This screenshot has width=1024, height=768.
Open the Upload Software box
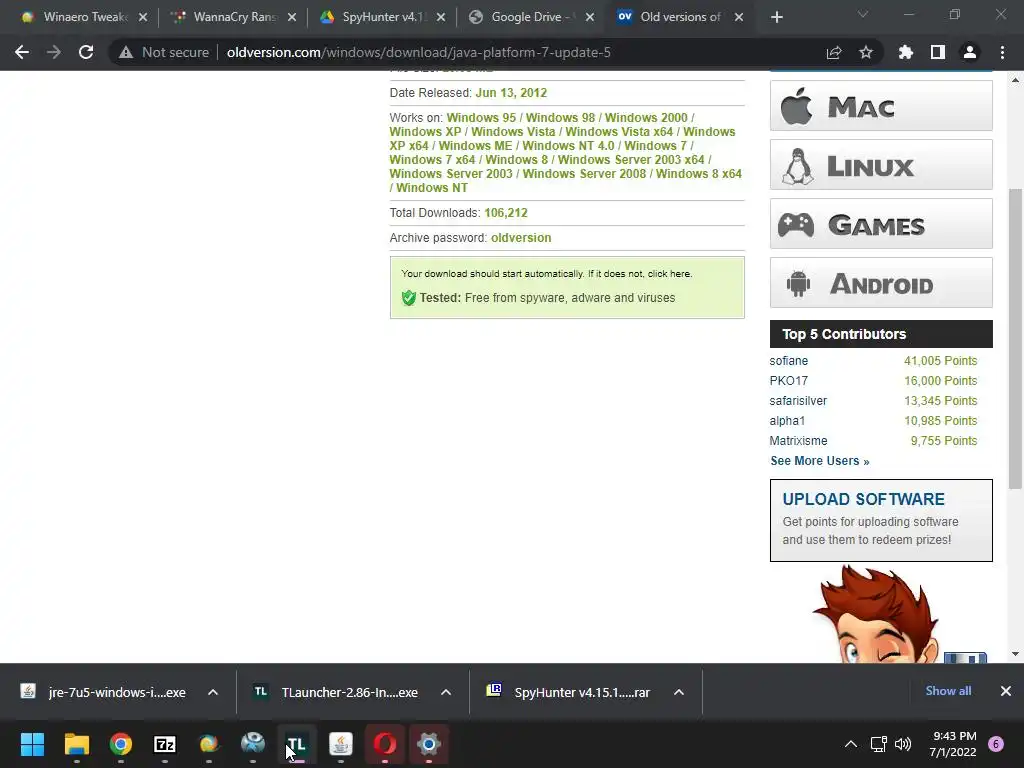pyautogui.click(x=881, y=520)
